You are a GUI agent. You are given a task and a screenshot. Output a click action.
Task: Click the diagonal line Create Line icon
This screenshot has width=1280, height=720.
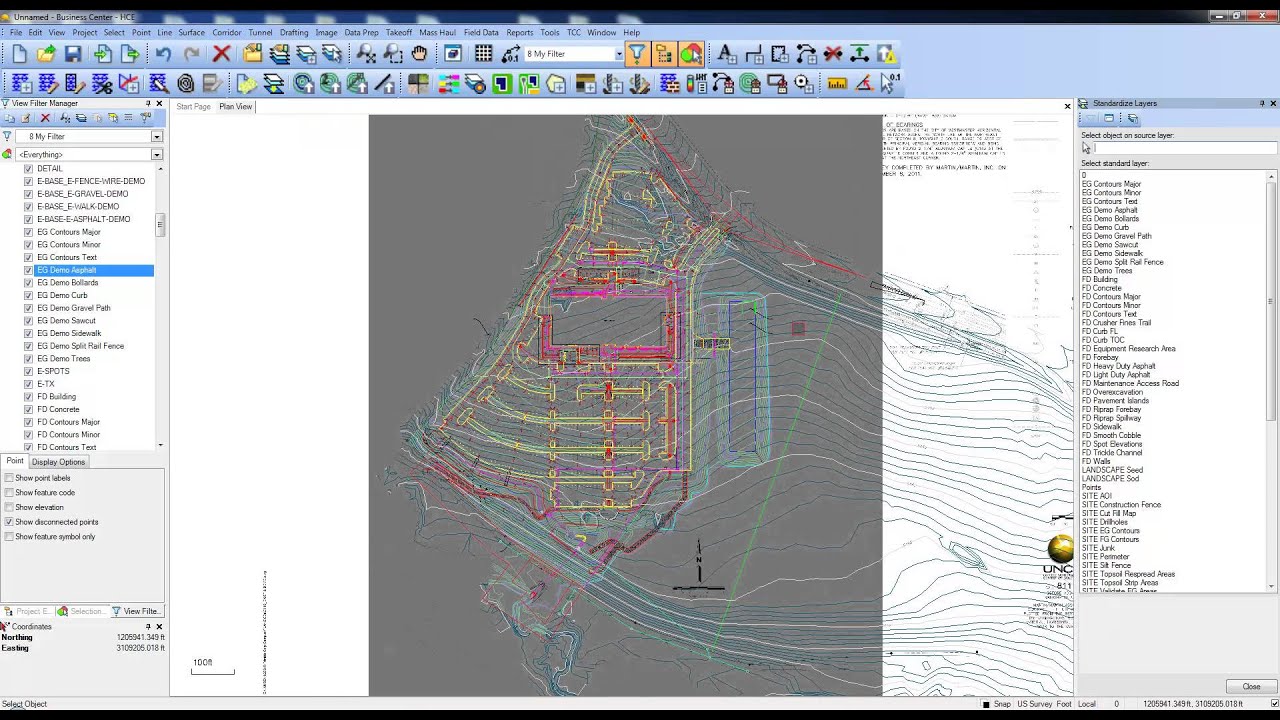coord(385,84)
